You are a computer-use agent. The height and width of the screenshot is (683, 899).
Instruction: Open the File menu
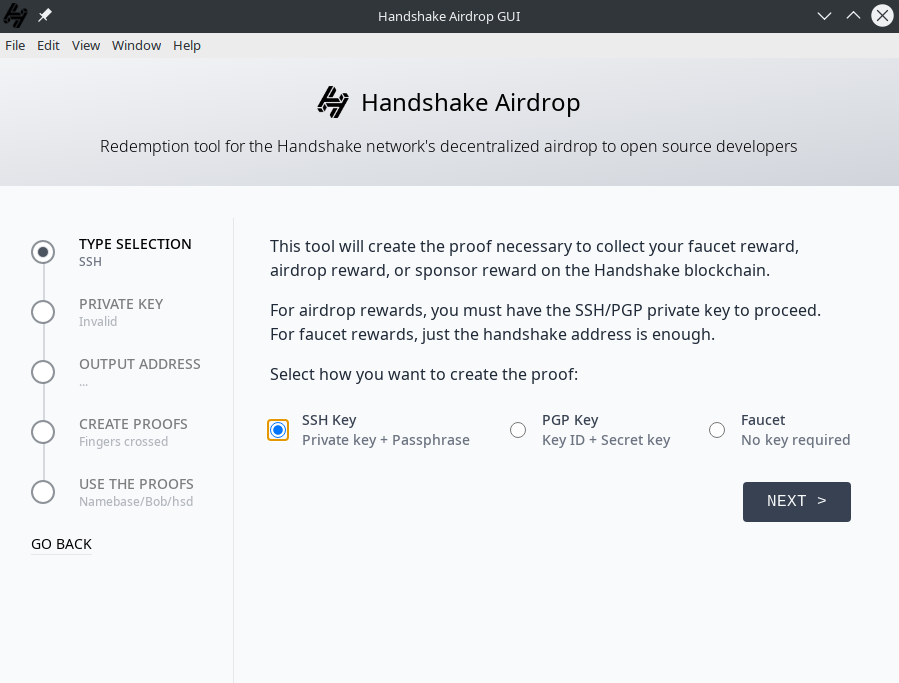click(15, 45)
